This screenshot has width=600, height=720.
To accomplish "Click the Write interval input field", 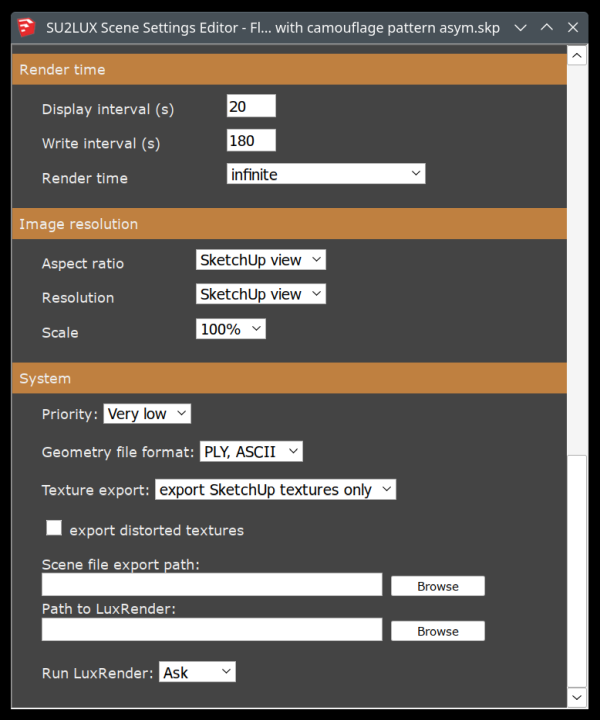I will pos(251,141).
